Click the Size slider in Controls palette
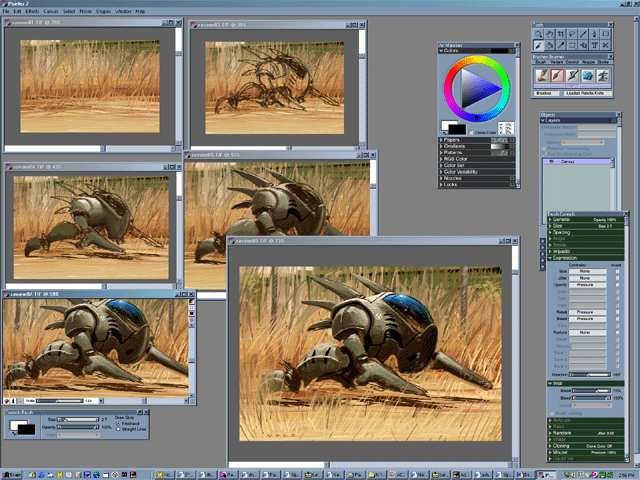 [x=78, y=420]
